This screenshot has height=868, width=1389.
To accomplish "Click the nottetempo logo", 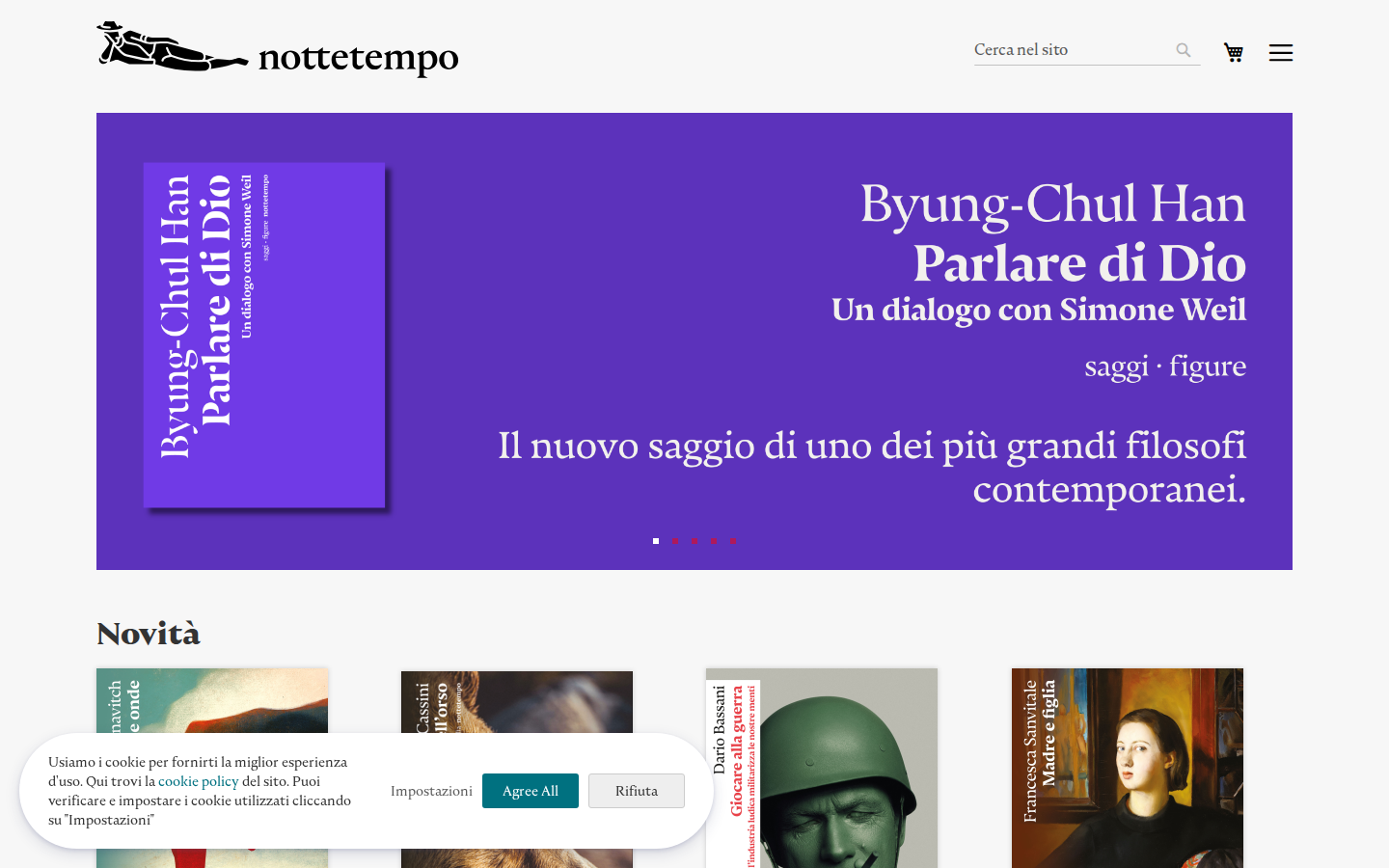I will [278, 48].
